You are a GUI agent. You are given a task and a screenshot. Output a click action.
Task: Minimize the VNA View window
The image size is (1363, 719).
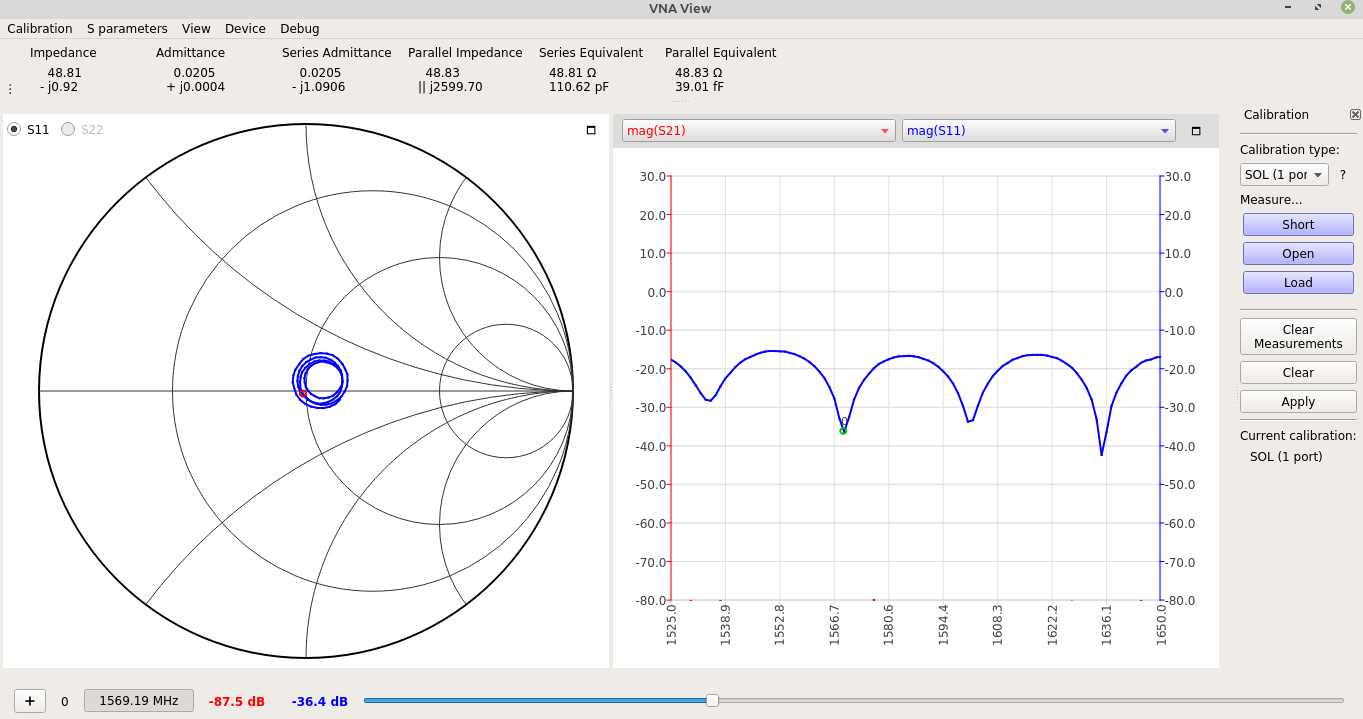pyautogui.click(x=1287, y=8)
